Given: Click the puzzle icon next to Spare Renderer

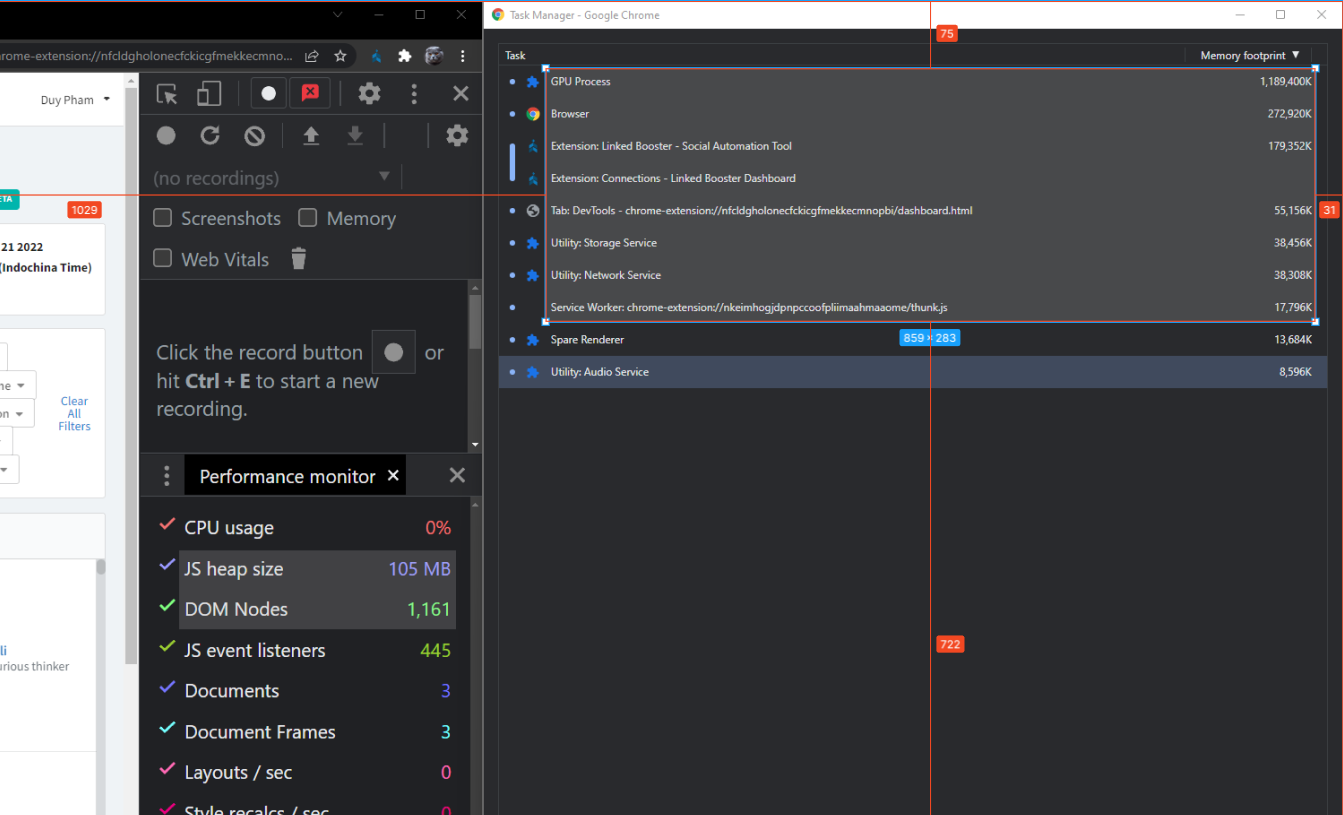Looking at the screenshot, I should (533, 340).
